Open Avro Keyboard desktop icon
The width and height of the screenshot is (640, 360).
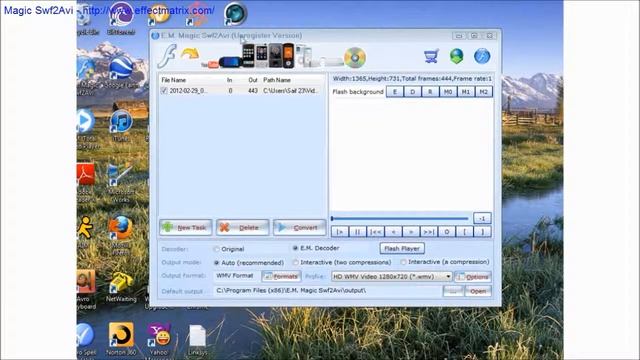(86, 289)
